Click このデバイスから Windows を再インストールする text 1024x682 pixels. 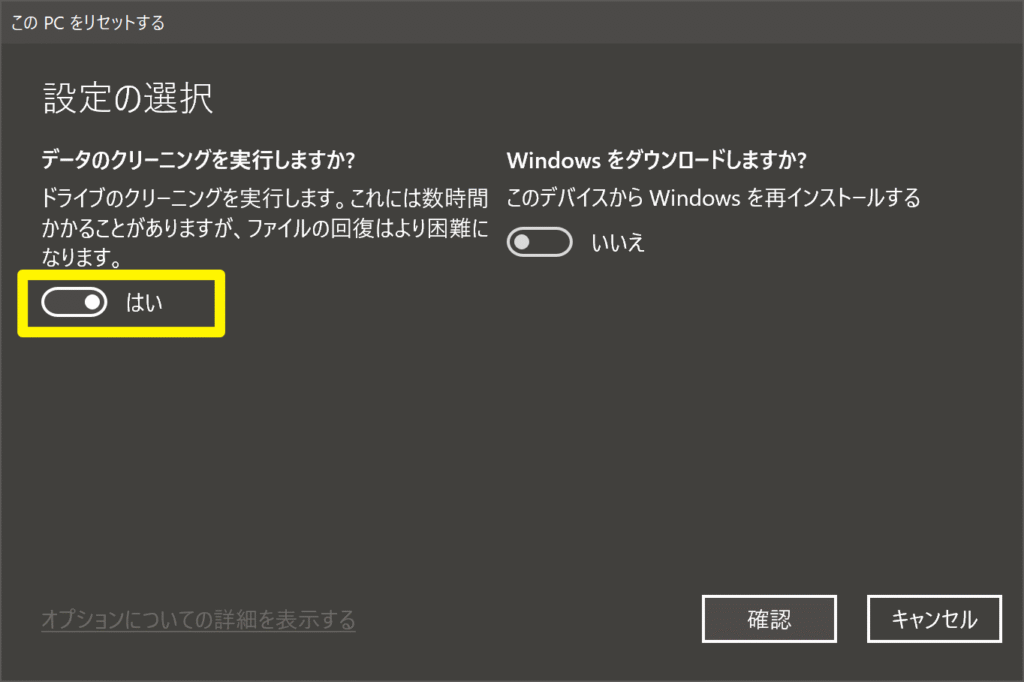713,198
